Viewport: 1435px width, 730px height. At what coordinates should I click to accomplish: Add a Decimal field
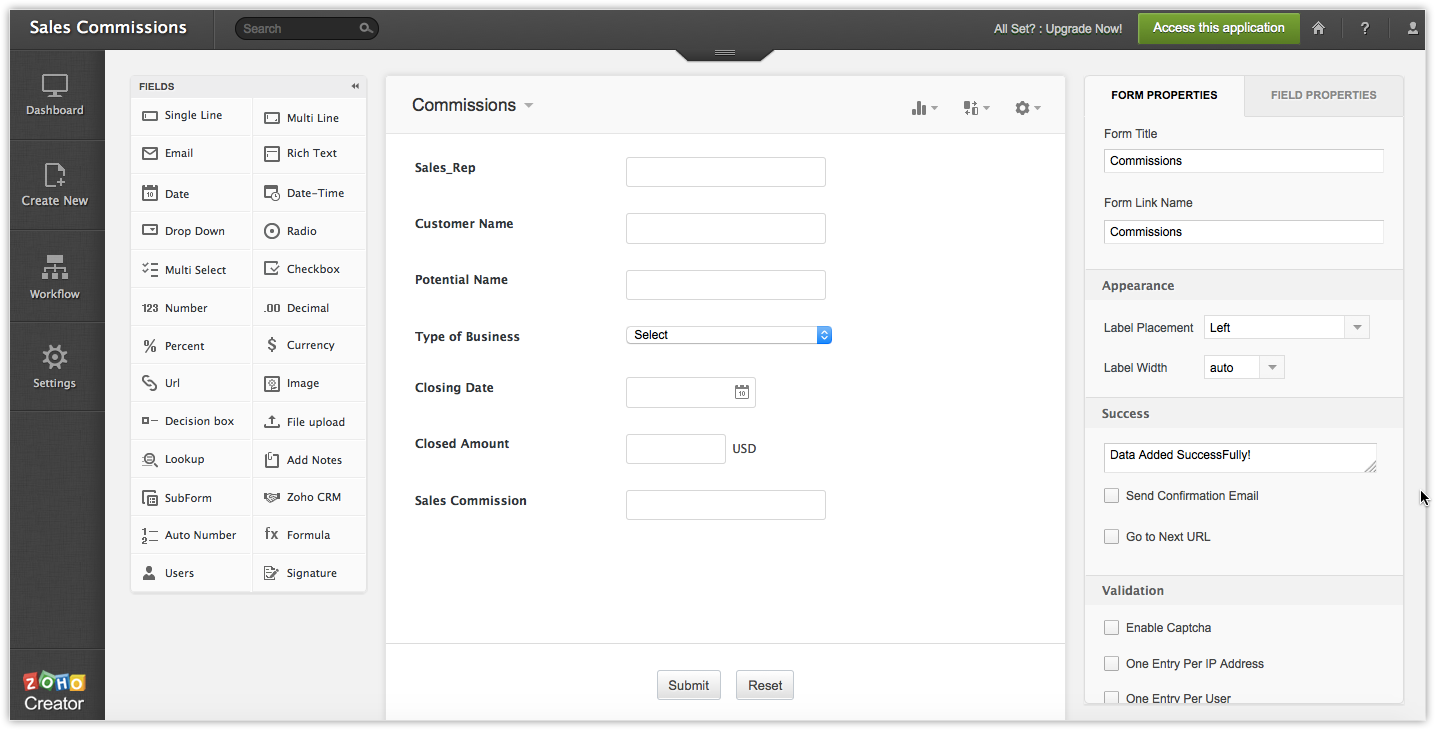[309, 308]
